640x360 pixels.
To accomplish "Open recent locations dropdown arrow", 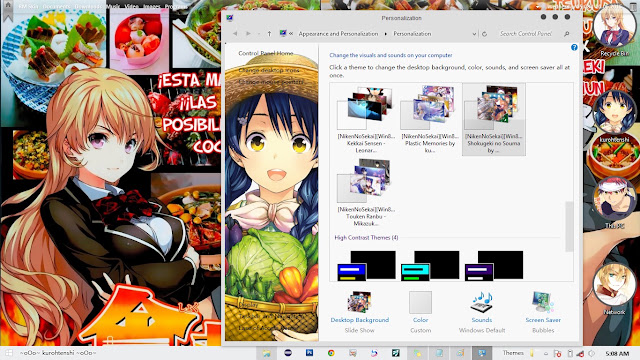I will tap(259, 34).
